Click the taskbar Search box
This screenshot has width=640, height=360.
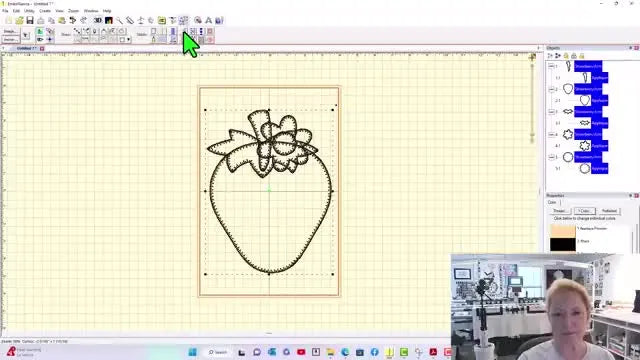(218, 352)
